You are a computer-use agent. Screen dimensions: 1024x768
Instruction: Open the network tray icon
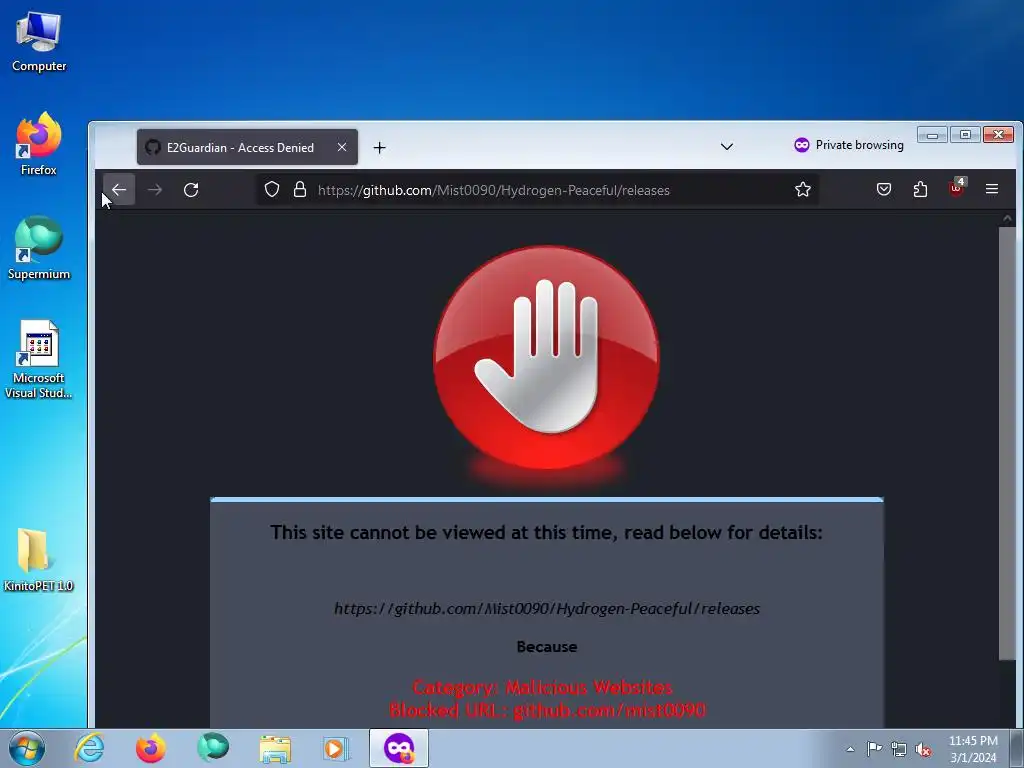pos(899,749)
